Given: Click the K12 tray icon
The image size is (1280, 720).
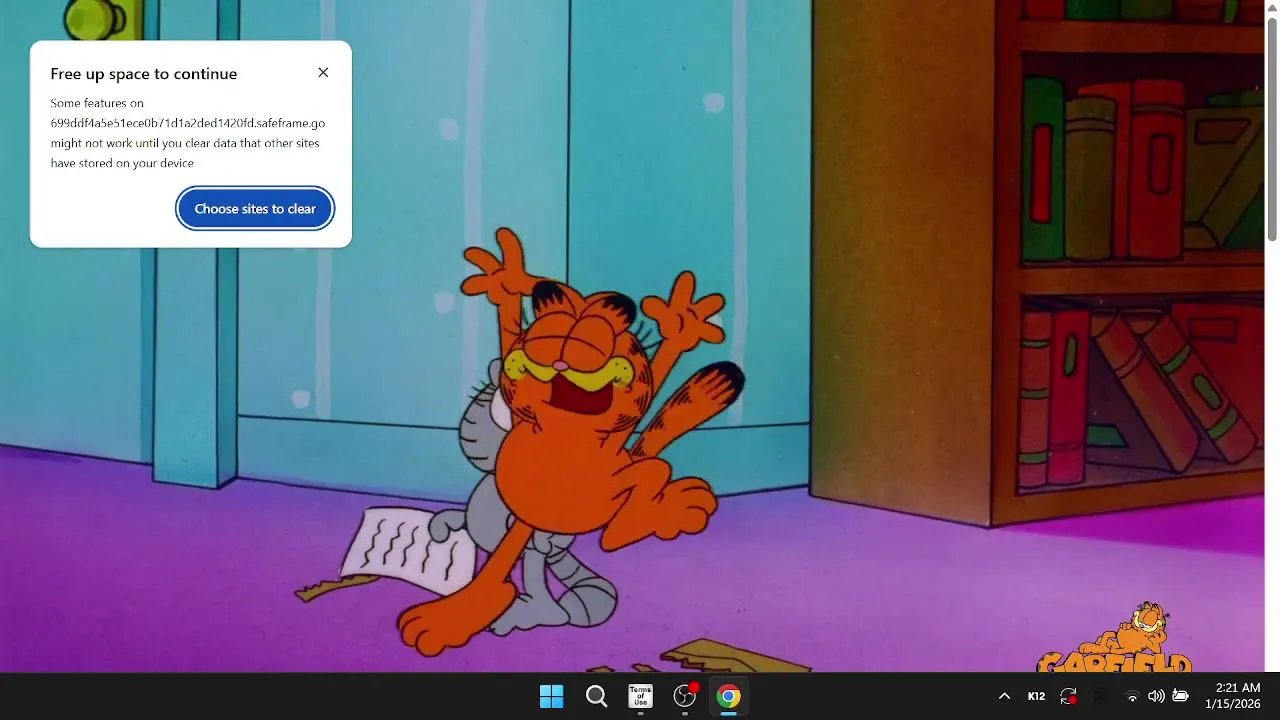Looking at the screenshot, I should [x=1036, y=696].
